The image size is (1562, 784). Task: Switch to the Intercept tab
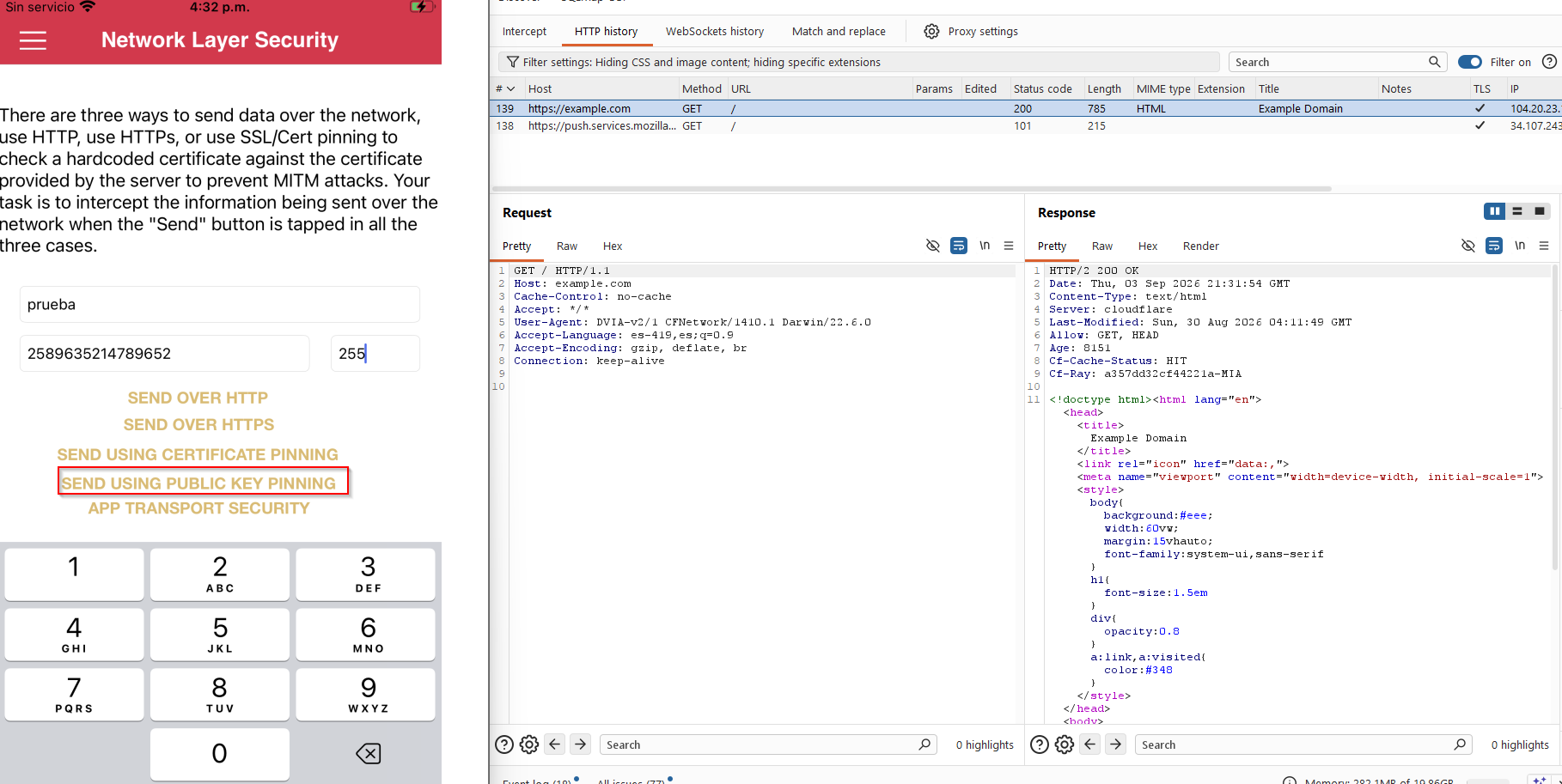(524, 32)
